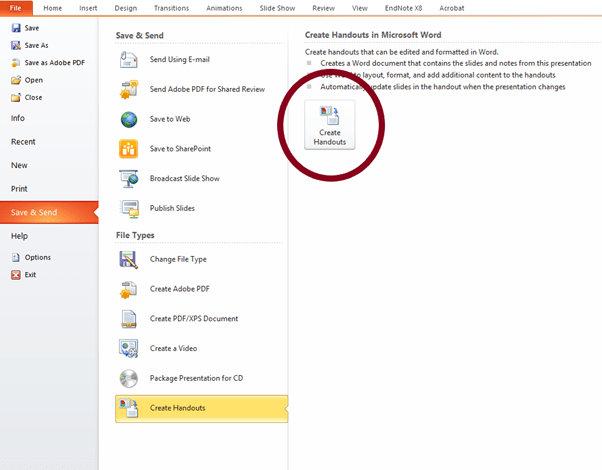The image size is (602, 470).
Task: Select the Save & Send menu item
Action: [49, 212]
